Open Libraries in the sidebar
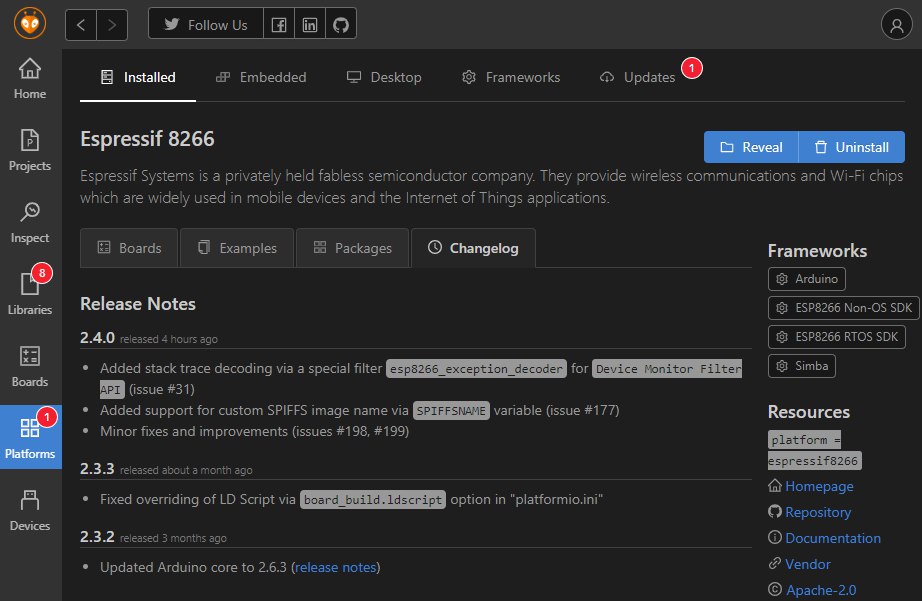 [30, 295]
